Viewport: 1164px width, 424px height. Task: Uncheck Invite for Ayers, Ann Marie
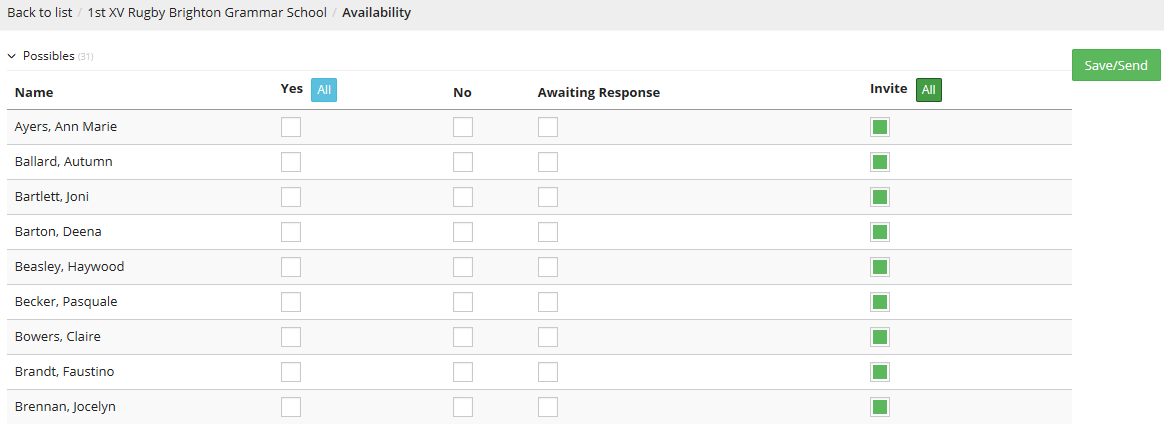click(880, 127)
